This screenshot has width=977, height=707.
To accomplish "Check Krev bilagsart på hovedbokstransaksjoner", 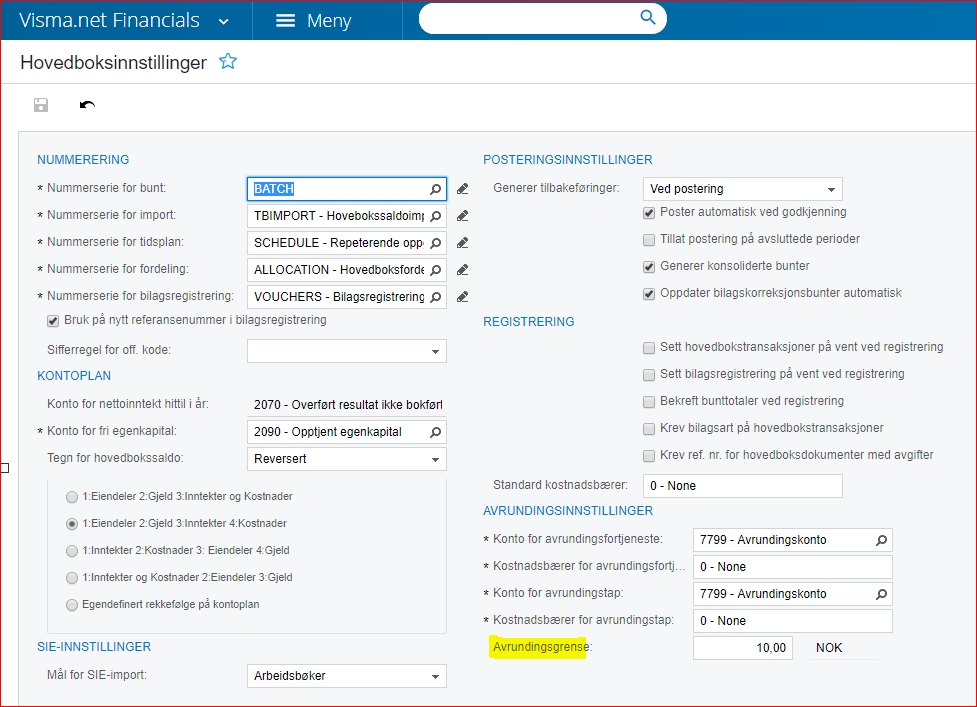I will tap(649, 429).
